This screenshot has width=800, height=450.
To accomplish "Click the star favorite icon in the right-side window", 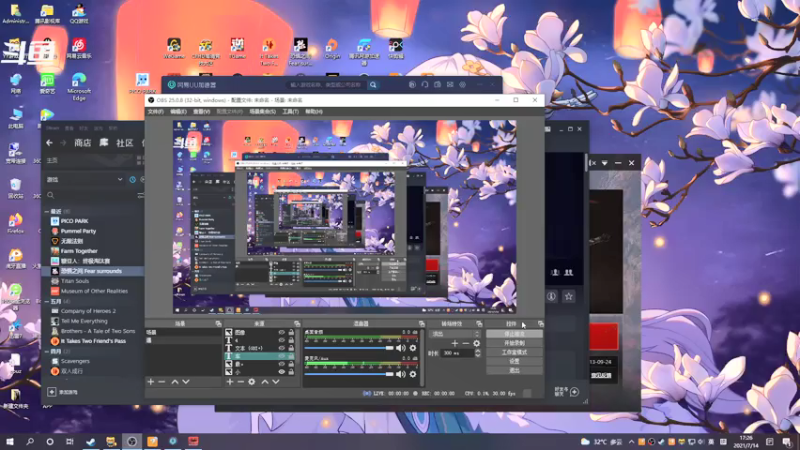I will tap(569, 296).
